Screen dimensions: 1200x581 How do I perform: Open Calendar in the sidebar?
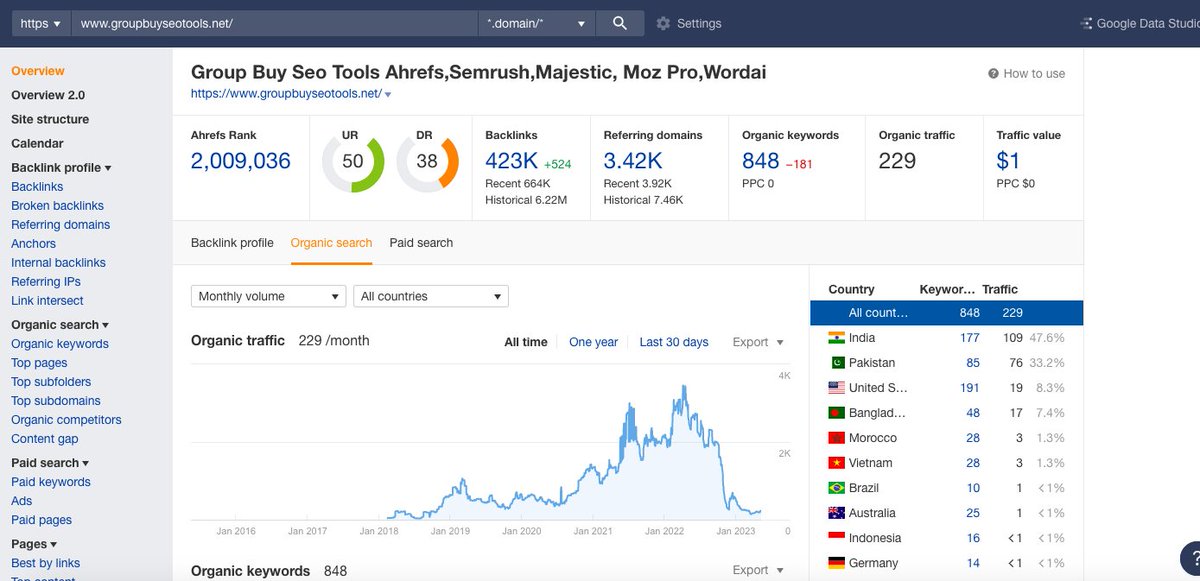point(37,143)
